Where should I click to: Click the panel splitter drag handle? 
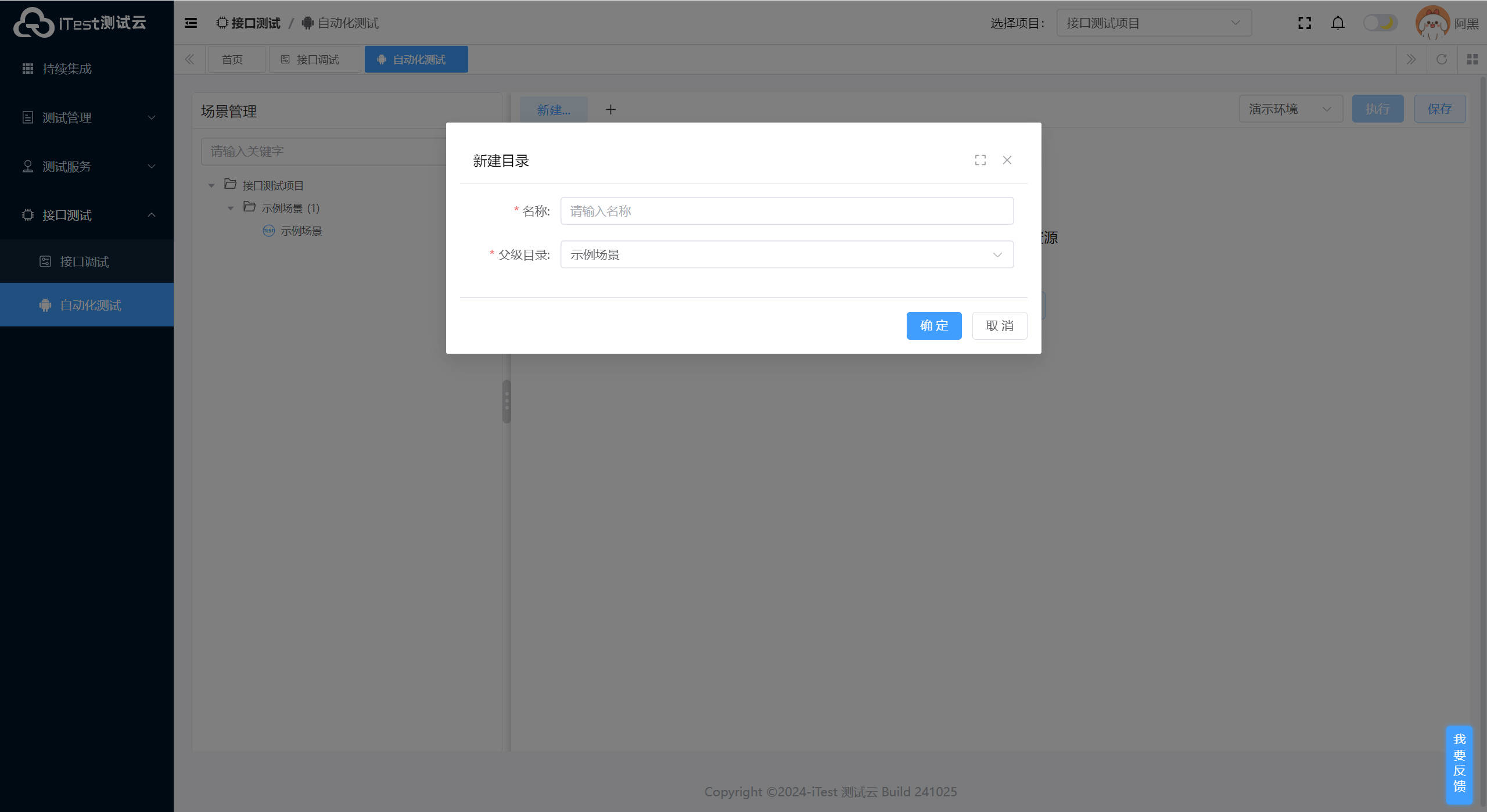(x=507, y=401)
